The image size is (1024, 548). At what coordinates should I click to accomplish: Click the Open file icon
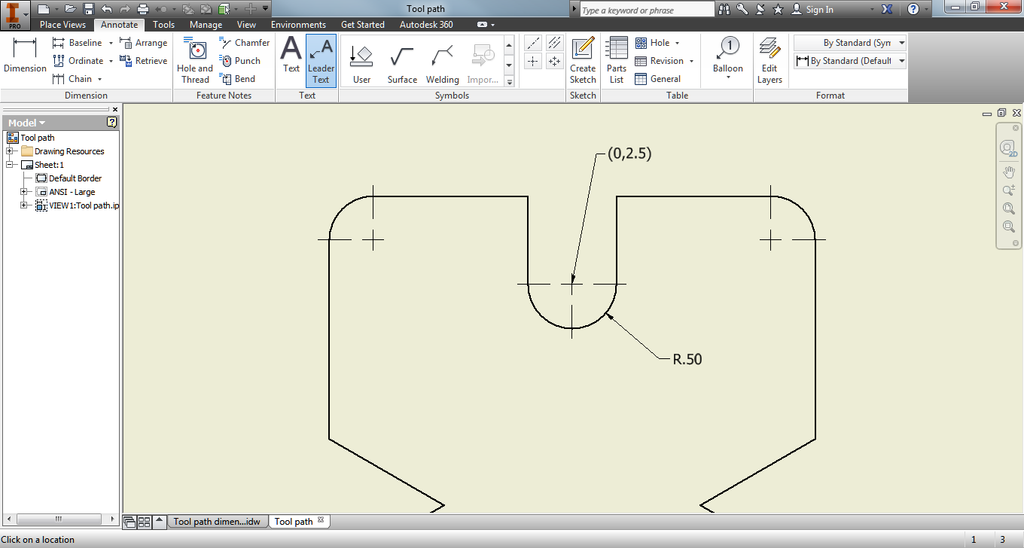(70, 9)
